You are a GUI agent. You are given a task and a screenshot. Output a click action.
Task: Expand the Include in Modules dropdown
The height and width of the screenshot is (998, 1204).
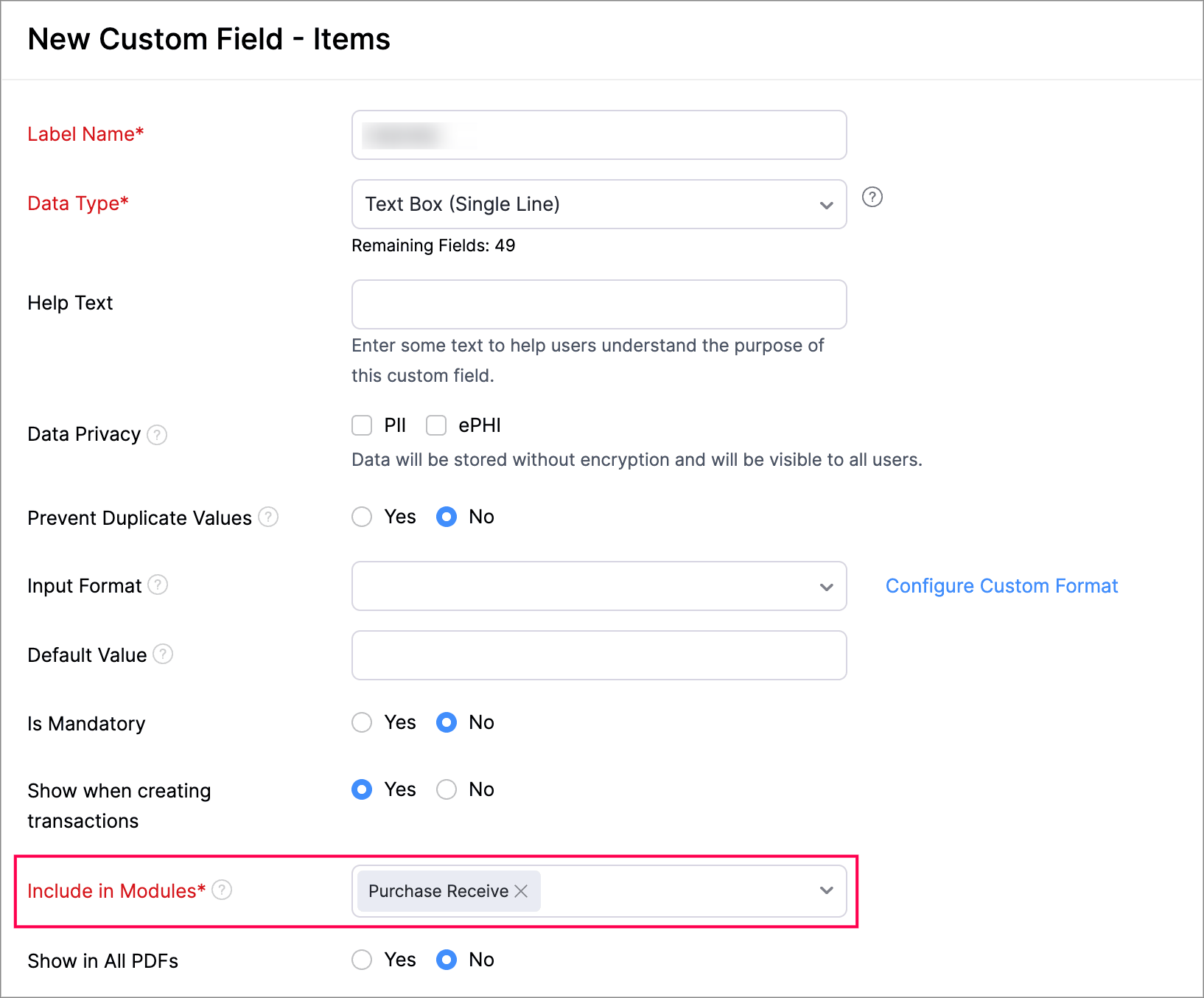tap(826, 891)
